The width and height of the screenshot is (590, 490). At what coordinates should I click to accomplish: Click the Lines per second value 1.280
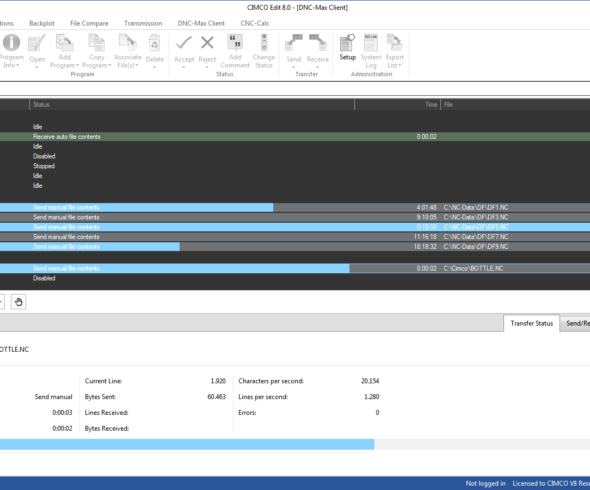click(x=371, y=397)
